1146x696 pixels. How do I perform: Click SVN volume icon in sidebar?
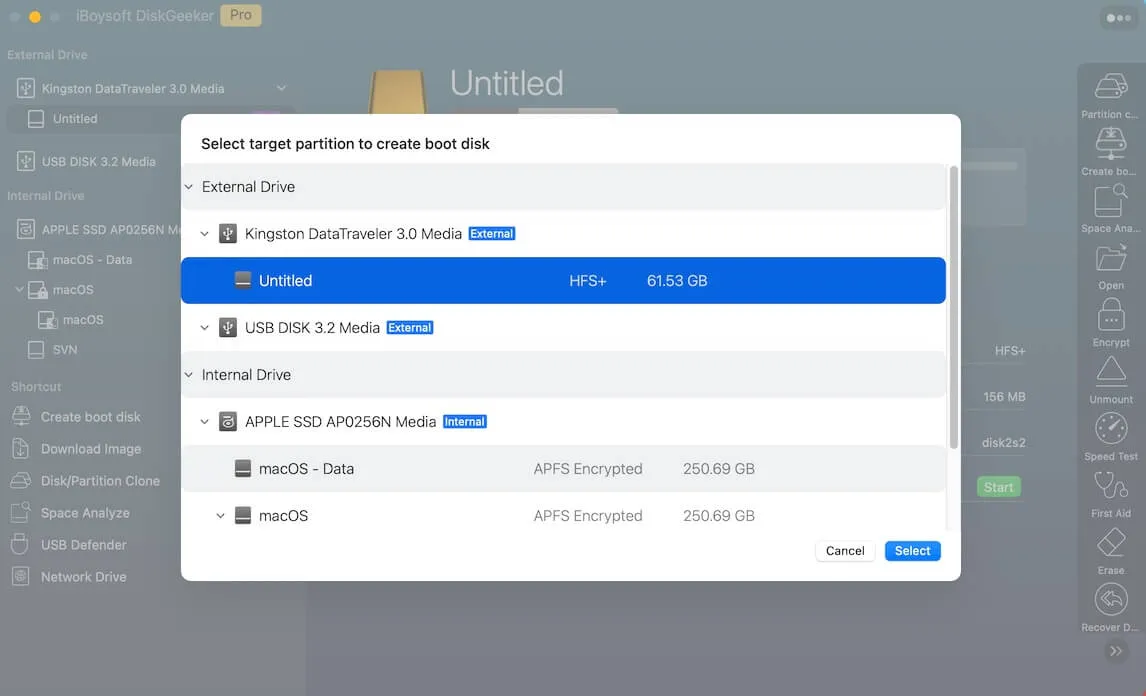click(36, 349)
